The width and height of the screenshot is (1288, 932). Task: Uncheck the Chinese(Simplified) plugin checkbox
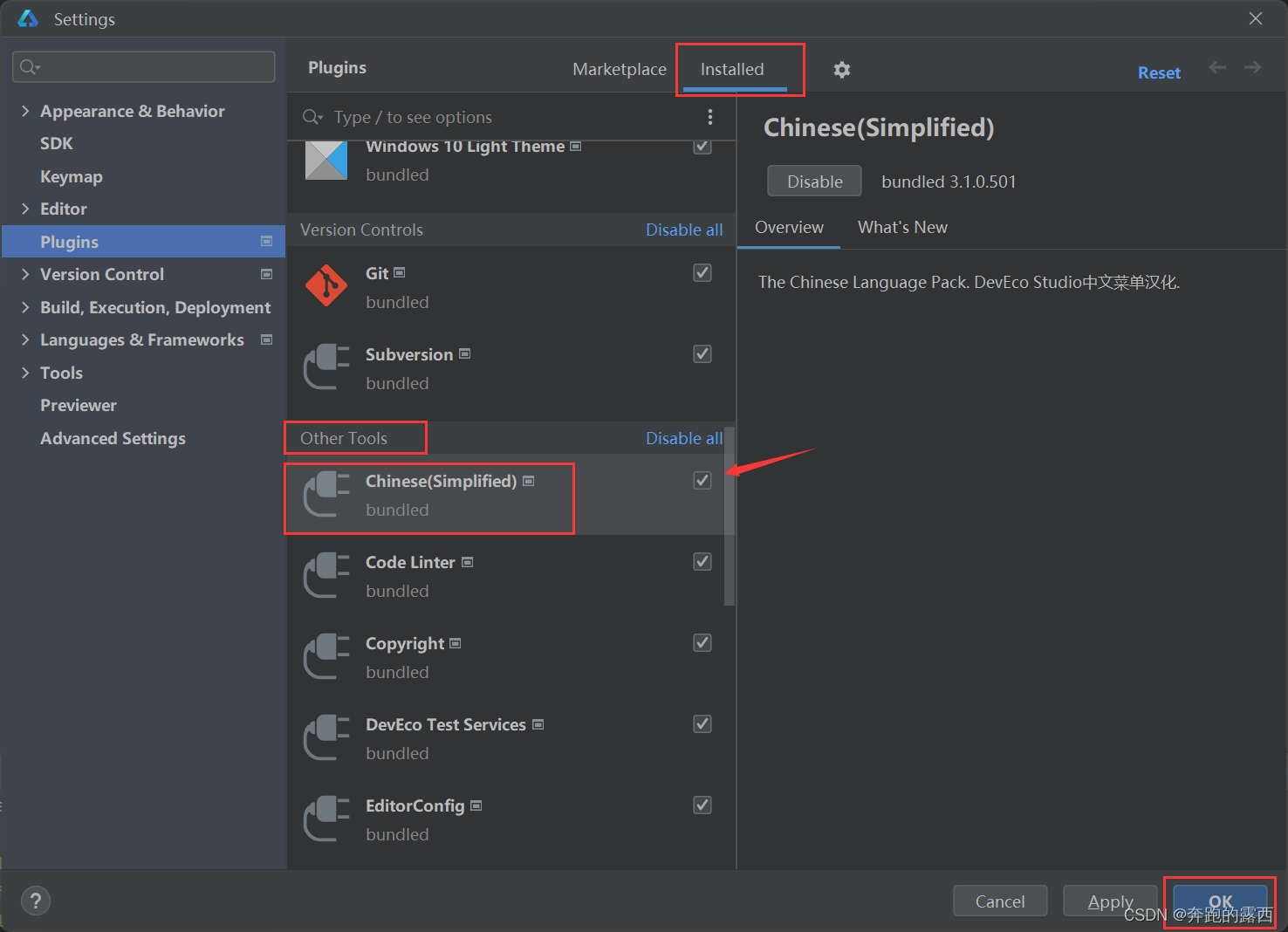pos(702,481)
